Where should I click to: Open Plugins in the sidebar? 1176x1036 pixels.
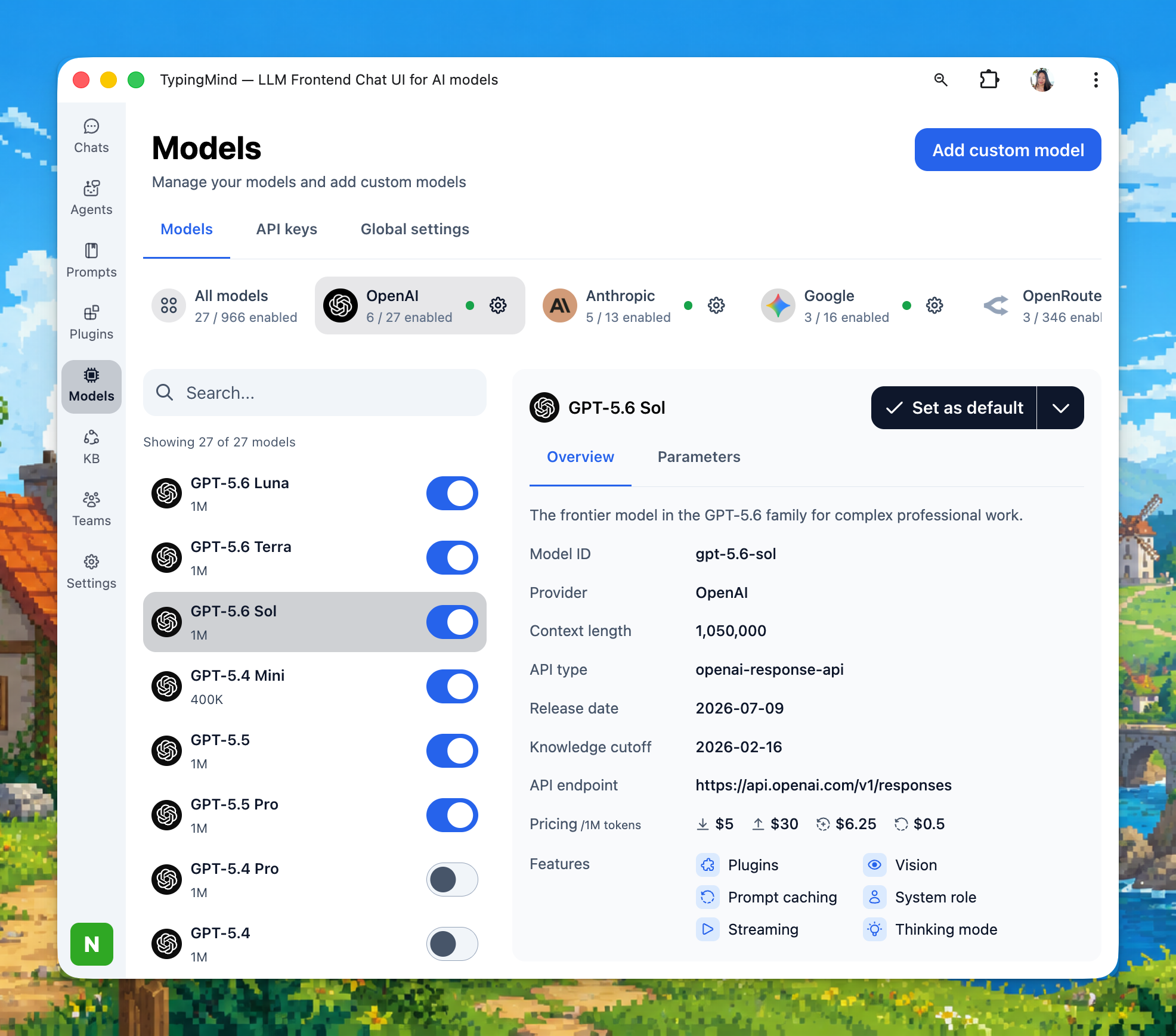click(91, 323)
